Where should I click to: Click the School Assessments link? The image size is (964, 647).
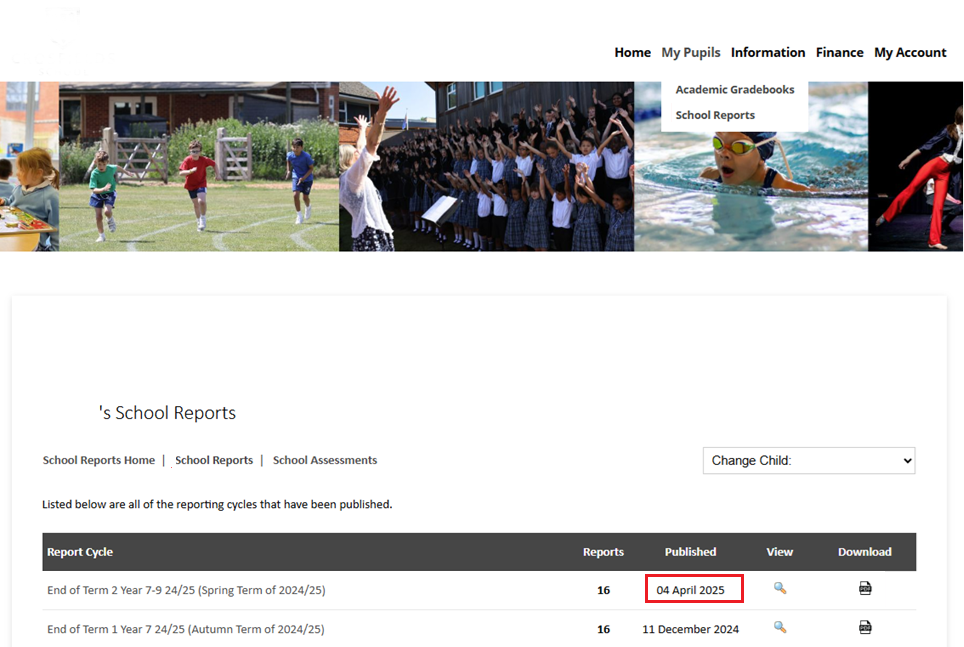point(324,461)
